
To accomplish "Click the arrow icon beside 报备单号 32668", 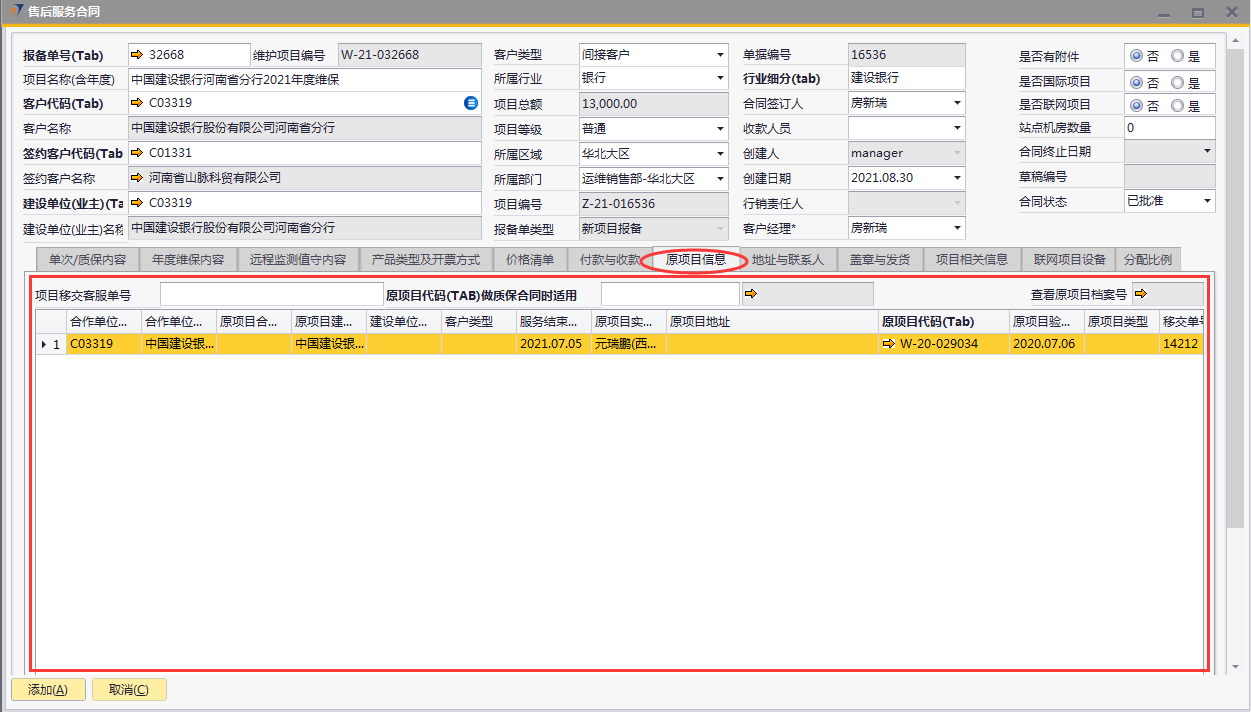I will [x=138, y=55].
